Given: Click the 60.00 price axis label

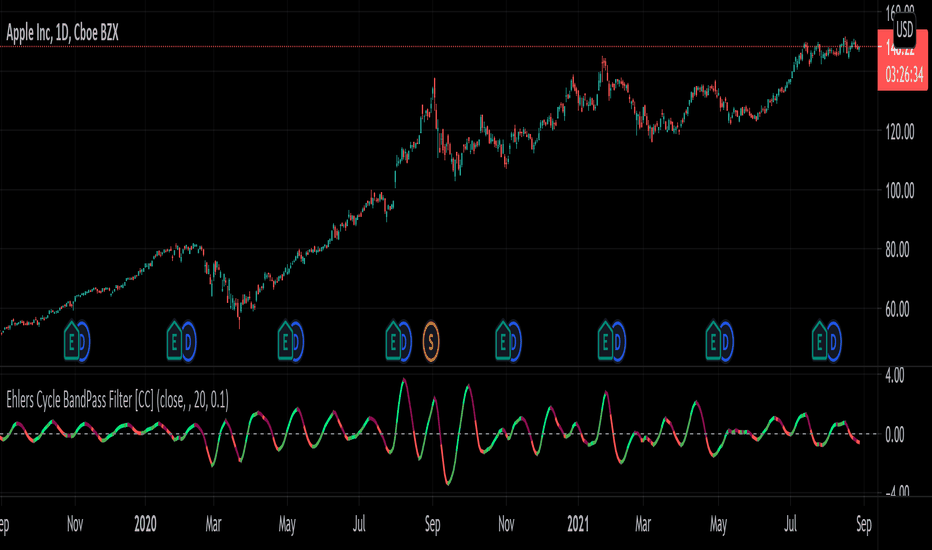Looking at the screenshot, I should coord(897,309).
